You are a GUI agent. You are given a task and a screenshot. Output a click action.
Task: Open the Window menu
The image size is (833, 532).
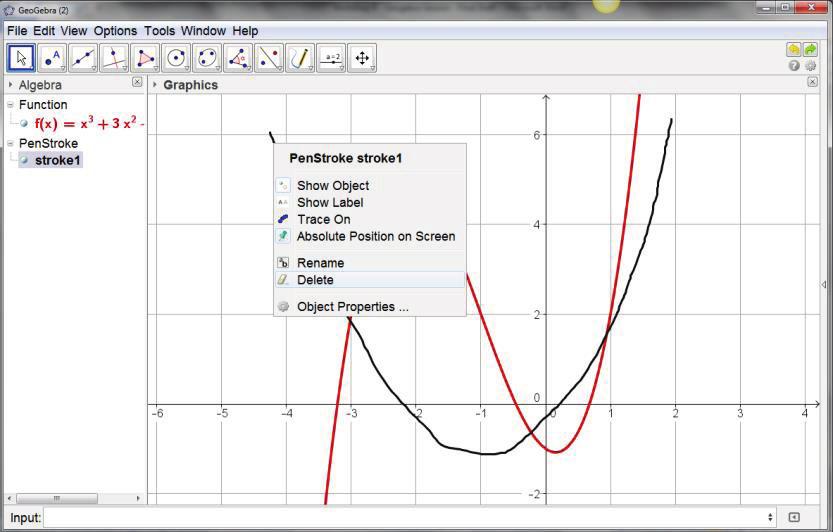click(x=203, y=31)
